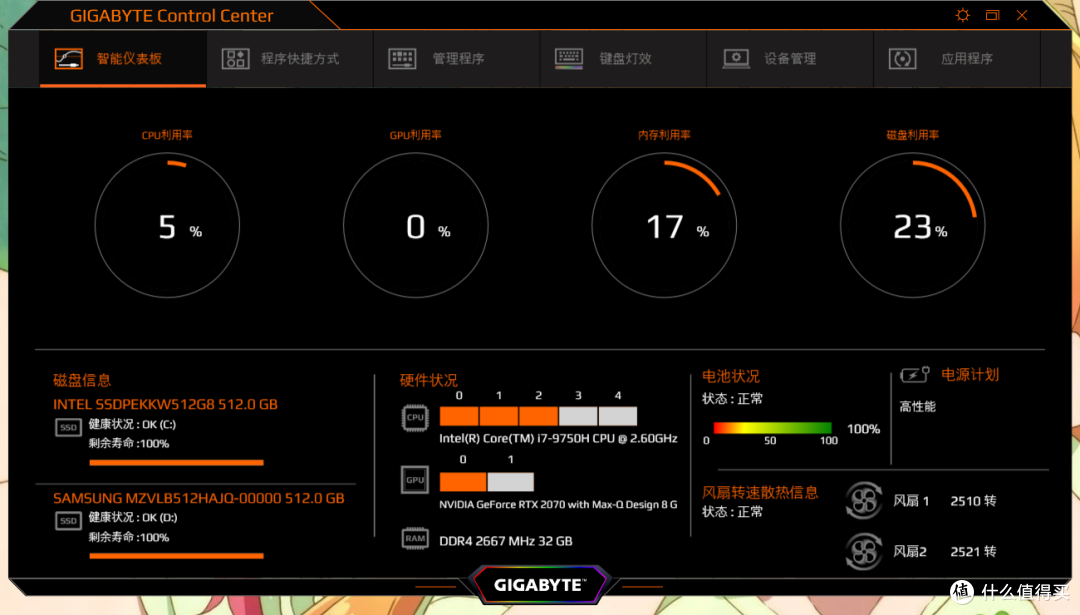Screen dimensions: 1080x615
Task: Click the 2521 转 fan speed value
Action: coord(973,551)
